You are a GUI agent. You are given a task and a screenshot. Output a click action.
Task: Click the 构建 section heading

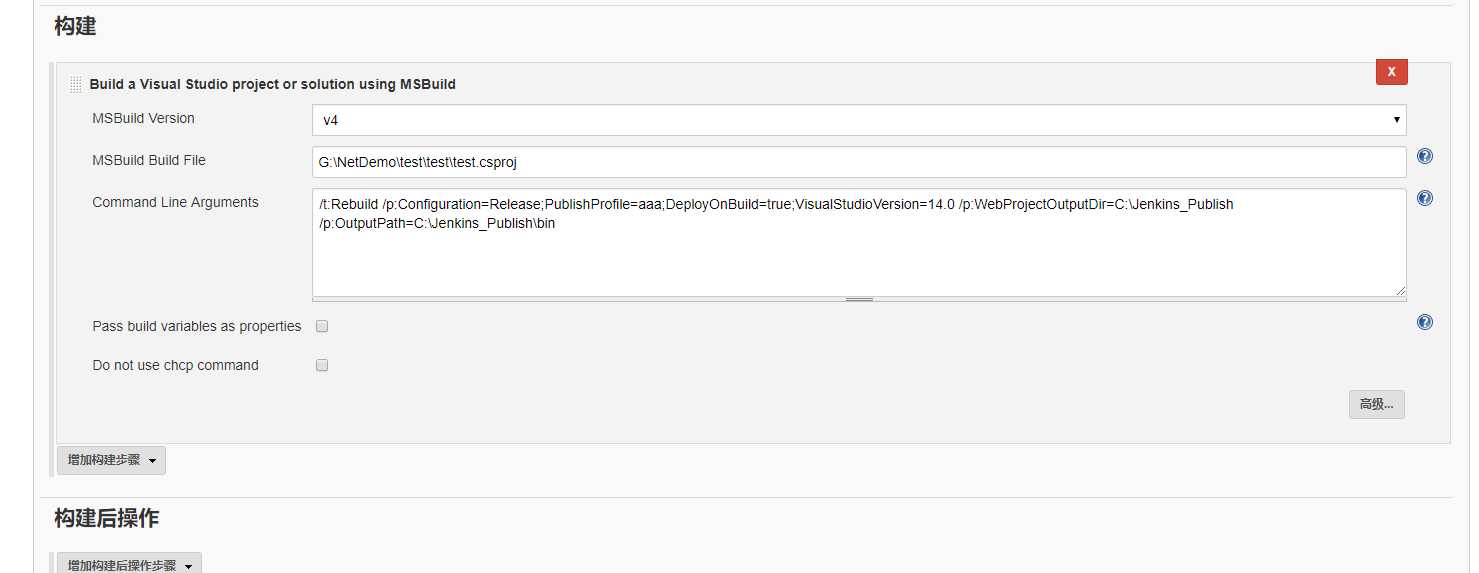point(75,26)
